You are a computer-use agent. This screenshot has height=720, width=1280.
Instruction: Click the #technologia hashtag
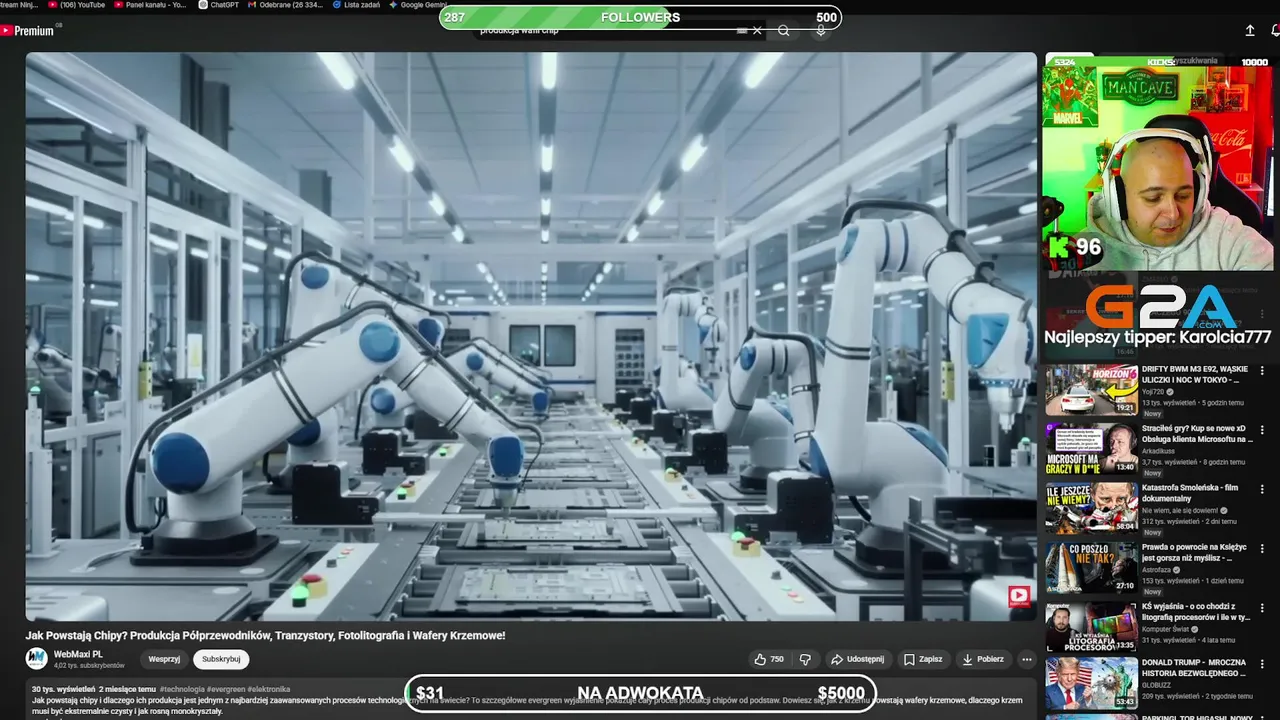182,689
